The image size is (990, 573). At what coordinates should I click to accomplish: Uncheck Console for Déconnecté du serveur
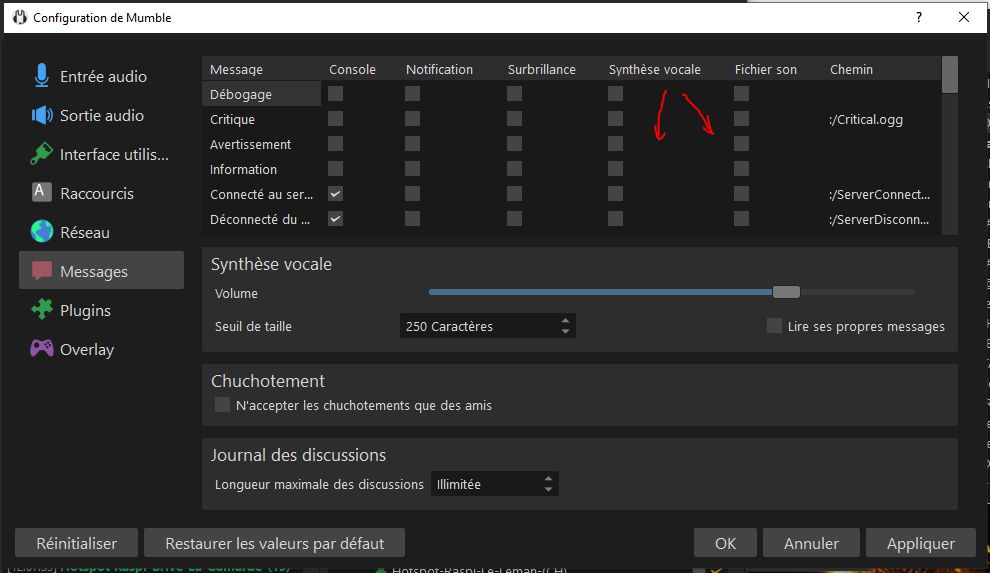[335, 219]
